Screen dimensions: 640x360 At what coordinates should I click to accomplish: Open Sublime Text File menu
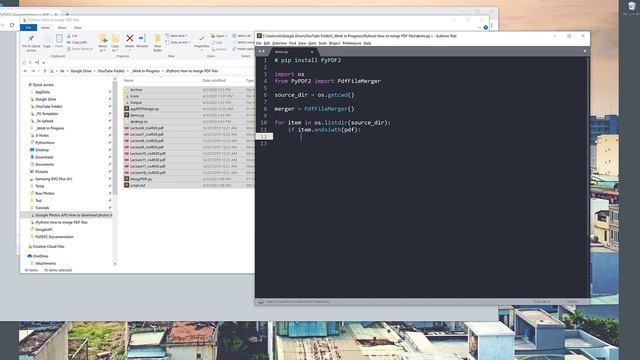pos(258,43)
